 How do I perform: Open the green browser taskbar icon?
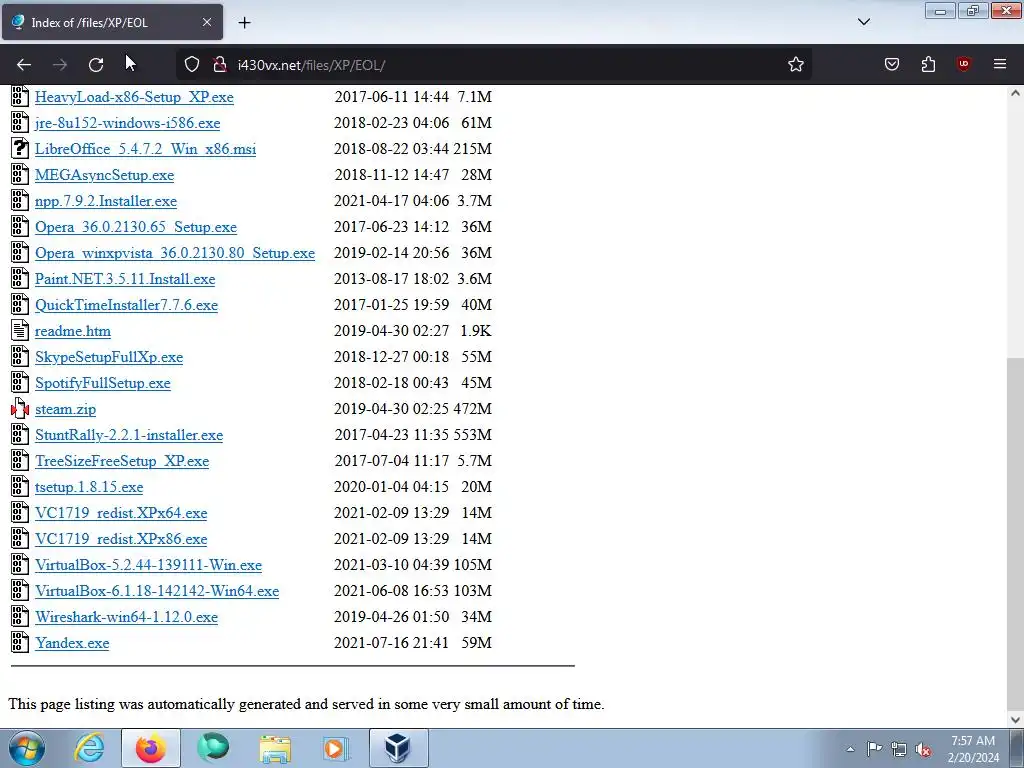click(x=213, y=748)
